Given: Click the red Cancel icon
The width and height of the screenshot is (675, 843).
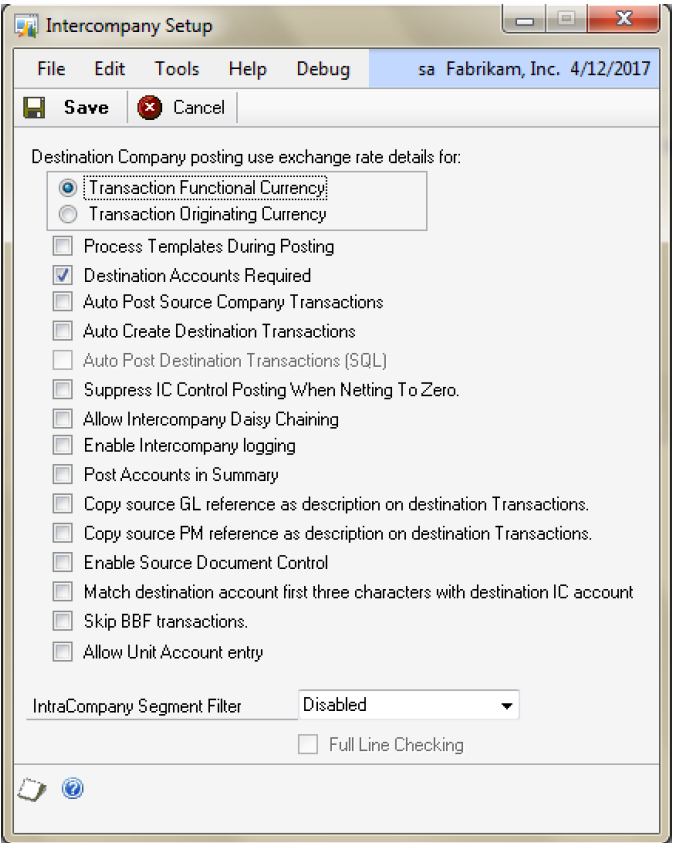Looking at the screenshot, I should click(x=150, y=107).
